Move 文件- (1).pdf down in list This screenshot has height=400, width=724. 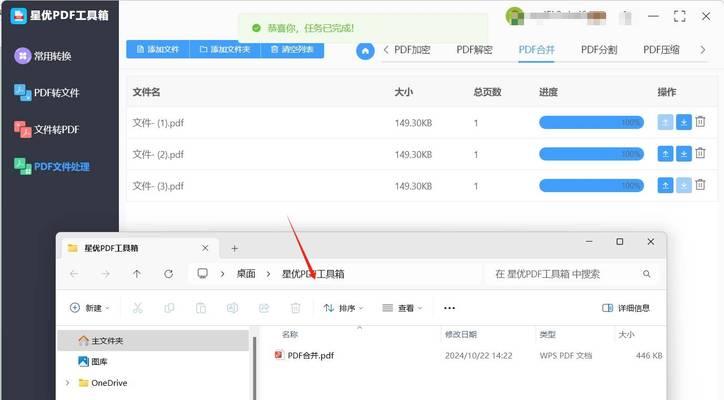pyautogui.click(x=684, y=122)
